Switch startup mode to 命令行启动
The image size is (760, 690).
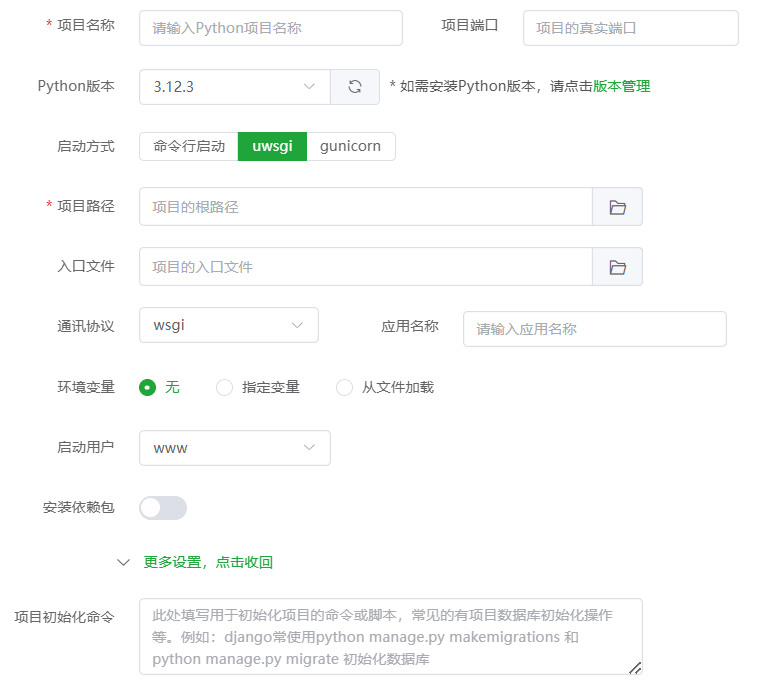(x=189, y=146)
